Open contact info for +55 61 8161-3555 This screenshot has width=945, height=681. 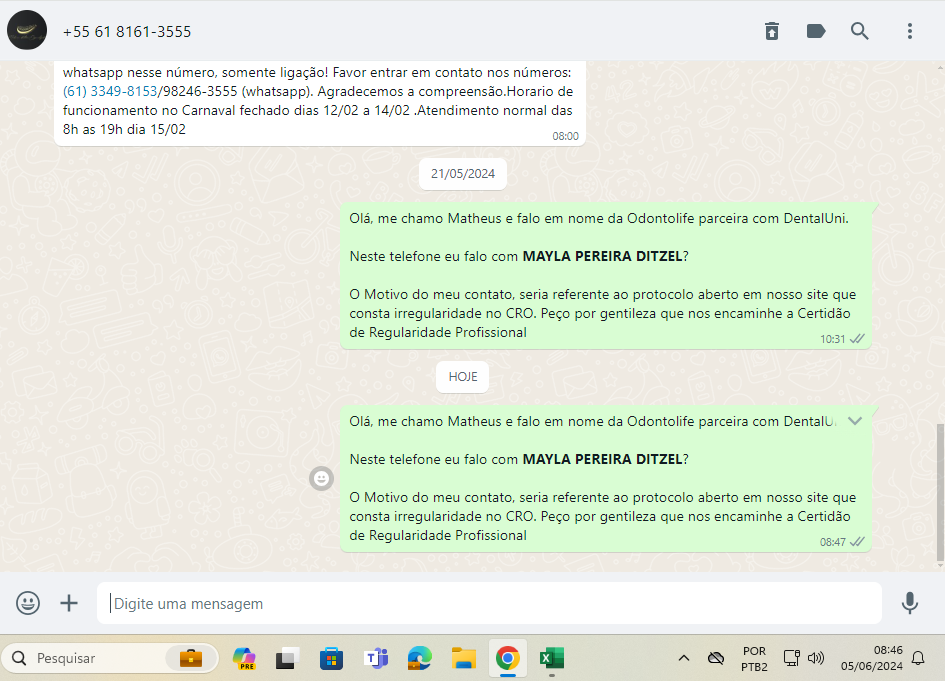[127, 32]
